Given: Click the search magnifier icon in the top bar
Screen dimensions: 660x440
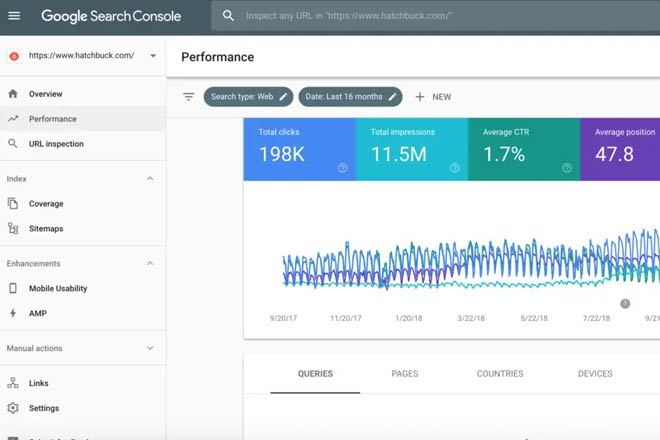Looking at the screenshot, I should click(228, 16).
